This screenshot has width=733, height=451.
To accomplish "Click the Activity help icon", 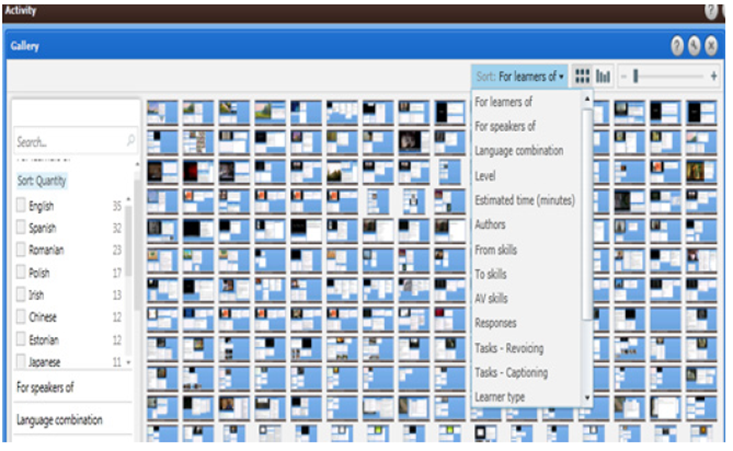I will tap(711, 10).
